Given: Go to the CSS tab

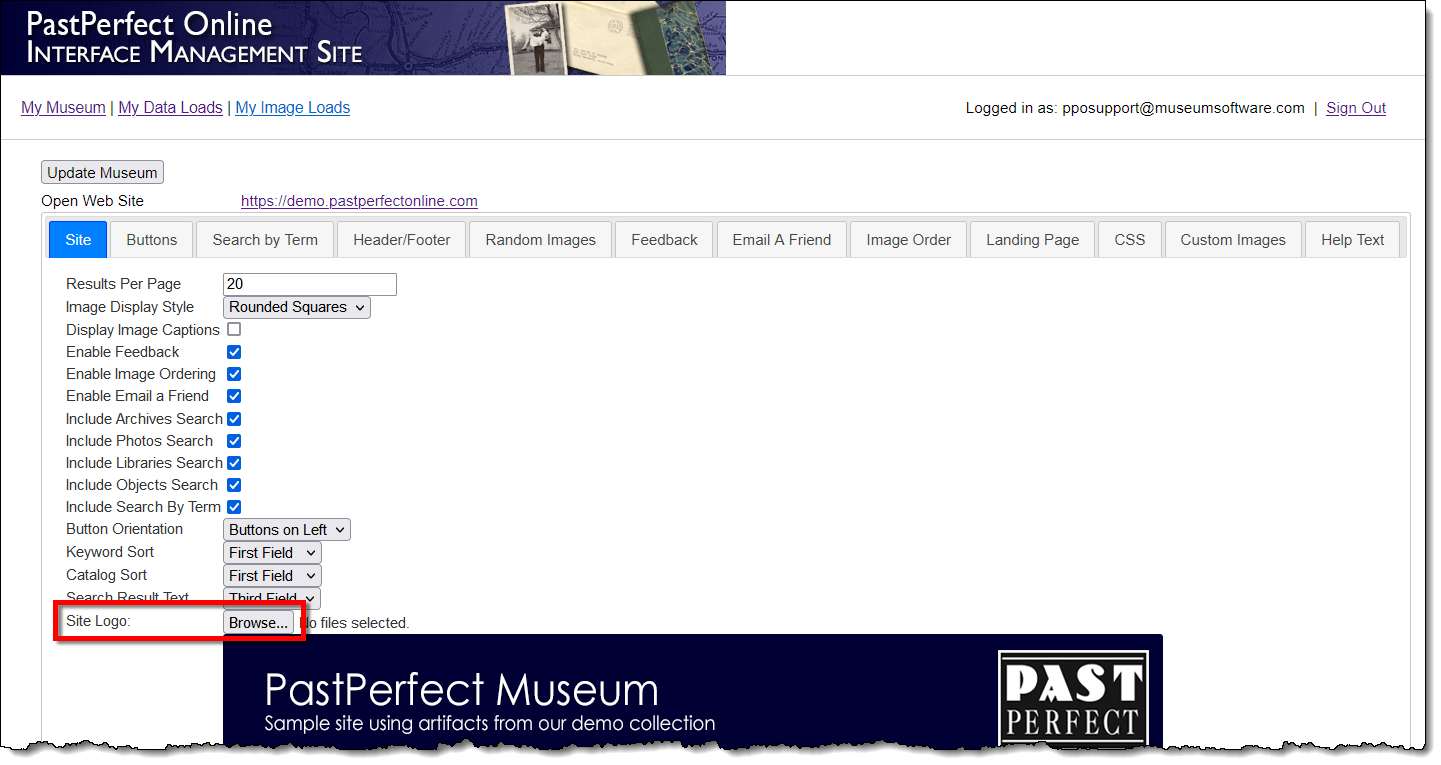Looking at the screenshot, I should 1129,240.
